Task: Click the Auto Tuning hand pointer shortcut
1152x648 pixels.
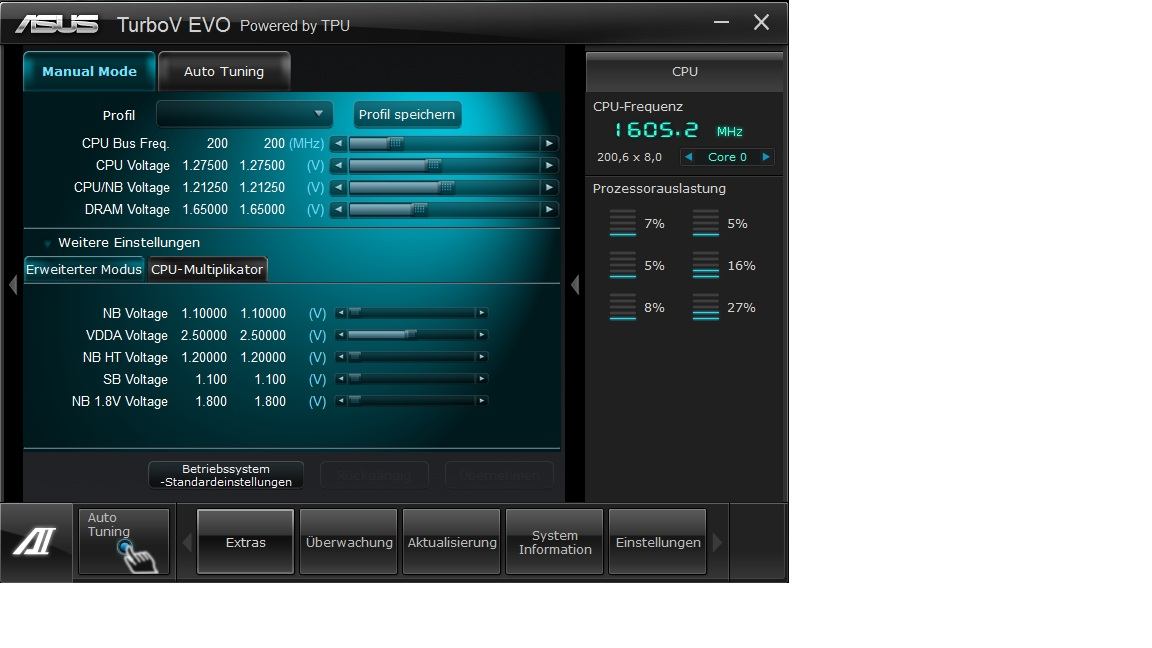Action: click(x=124, y=541)
